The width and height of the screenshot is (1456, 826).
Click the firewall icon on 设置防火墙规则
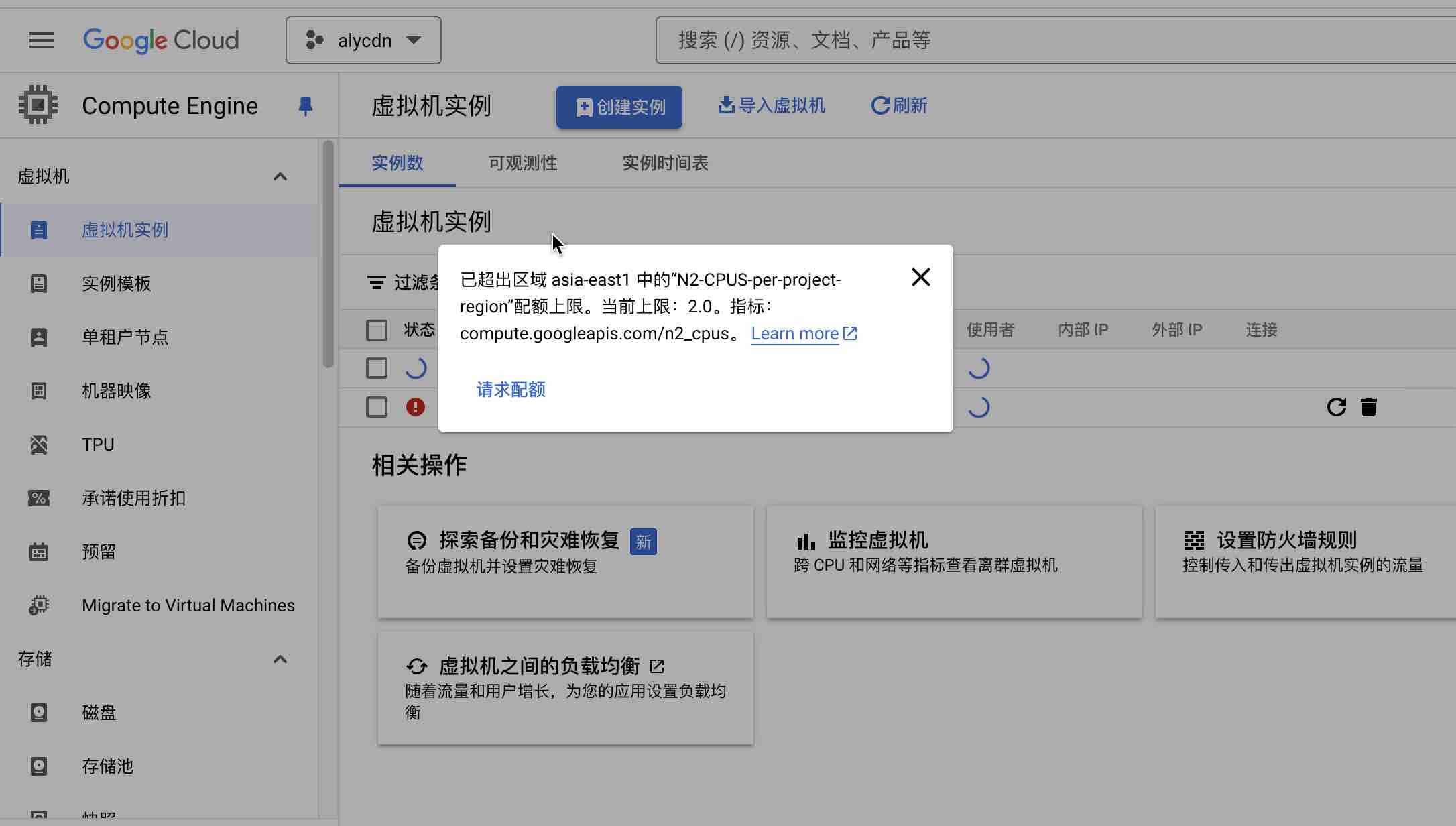coord(1195,540)
